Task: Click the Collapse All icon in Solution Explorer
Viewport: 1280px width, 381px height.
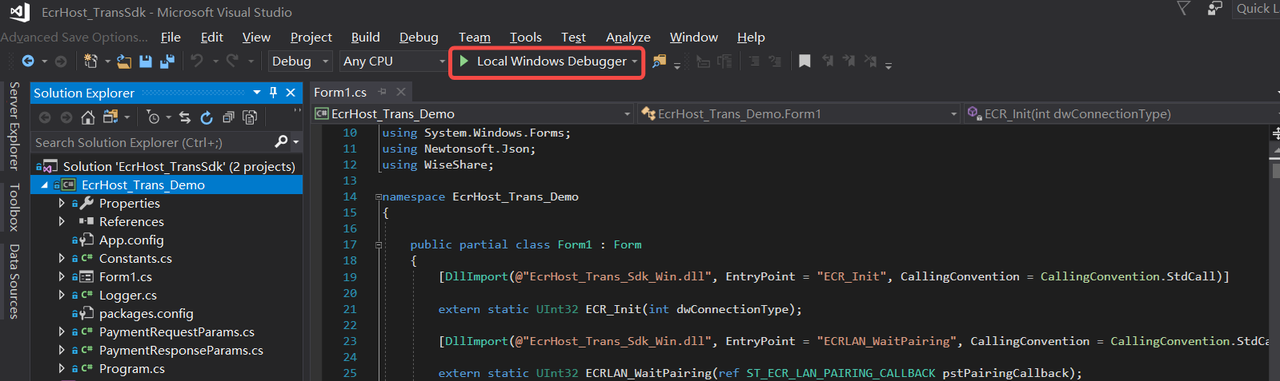Action: 229,117
